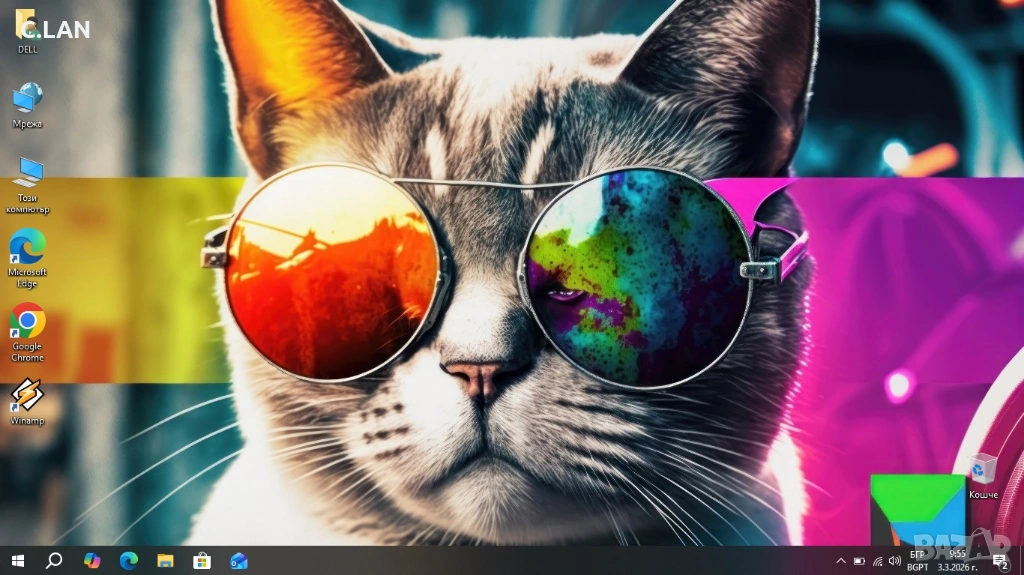Open the Мрежа network desktop icon
1024x575 pixels.
coord(27,105)
